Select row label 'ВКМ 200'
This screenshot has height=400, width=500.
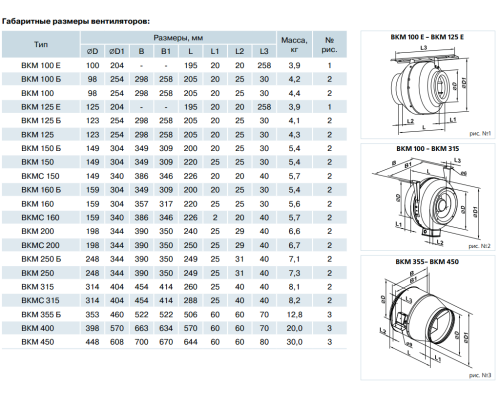(x=37, y=231)
